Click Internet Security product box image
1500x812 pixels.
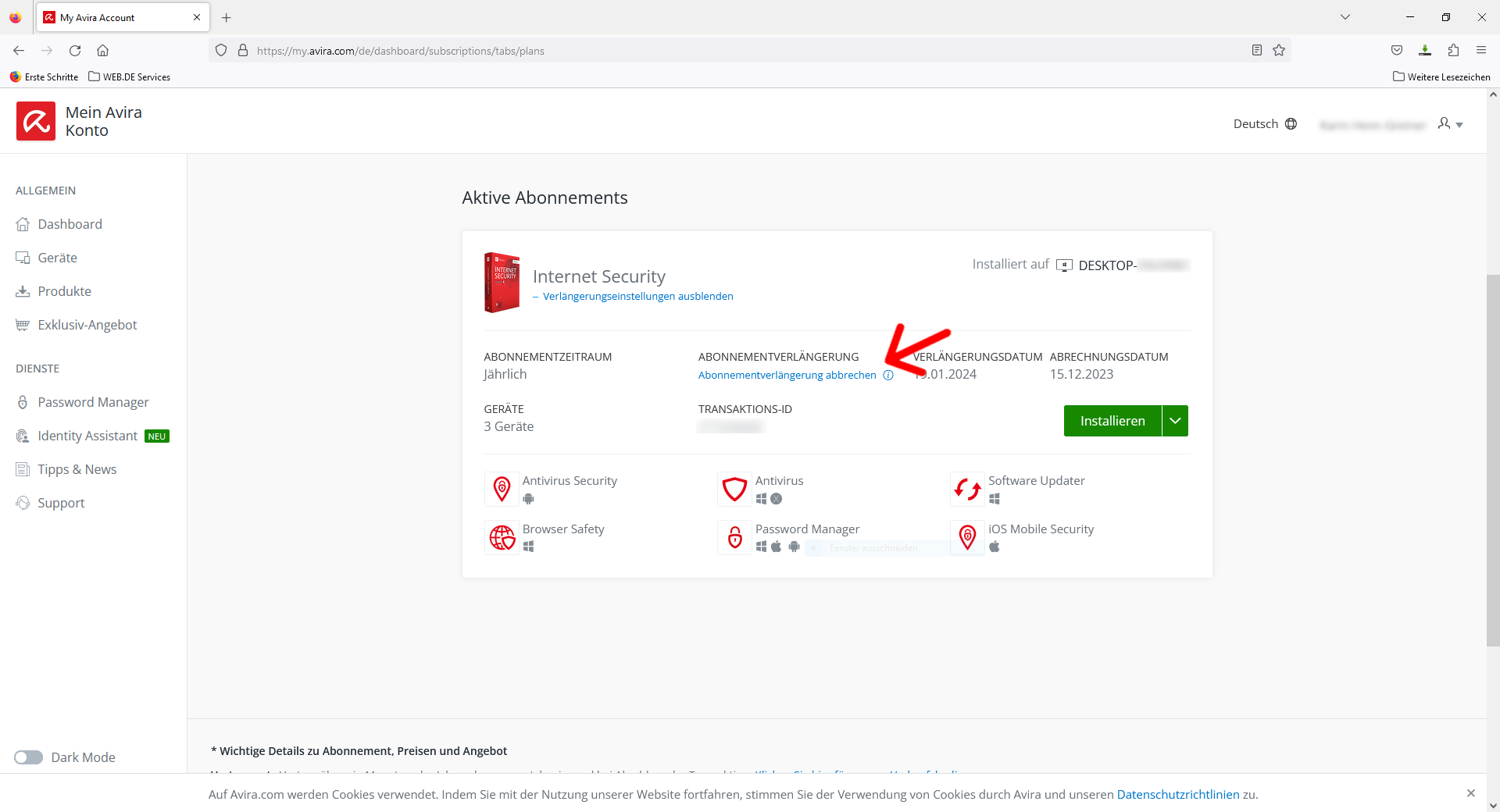click(x=502, y=283)
